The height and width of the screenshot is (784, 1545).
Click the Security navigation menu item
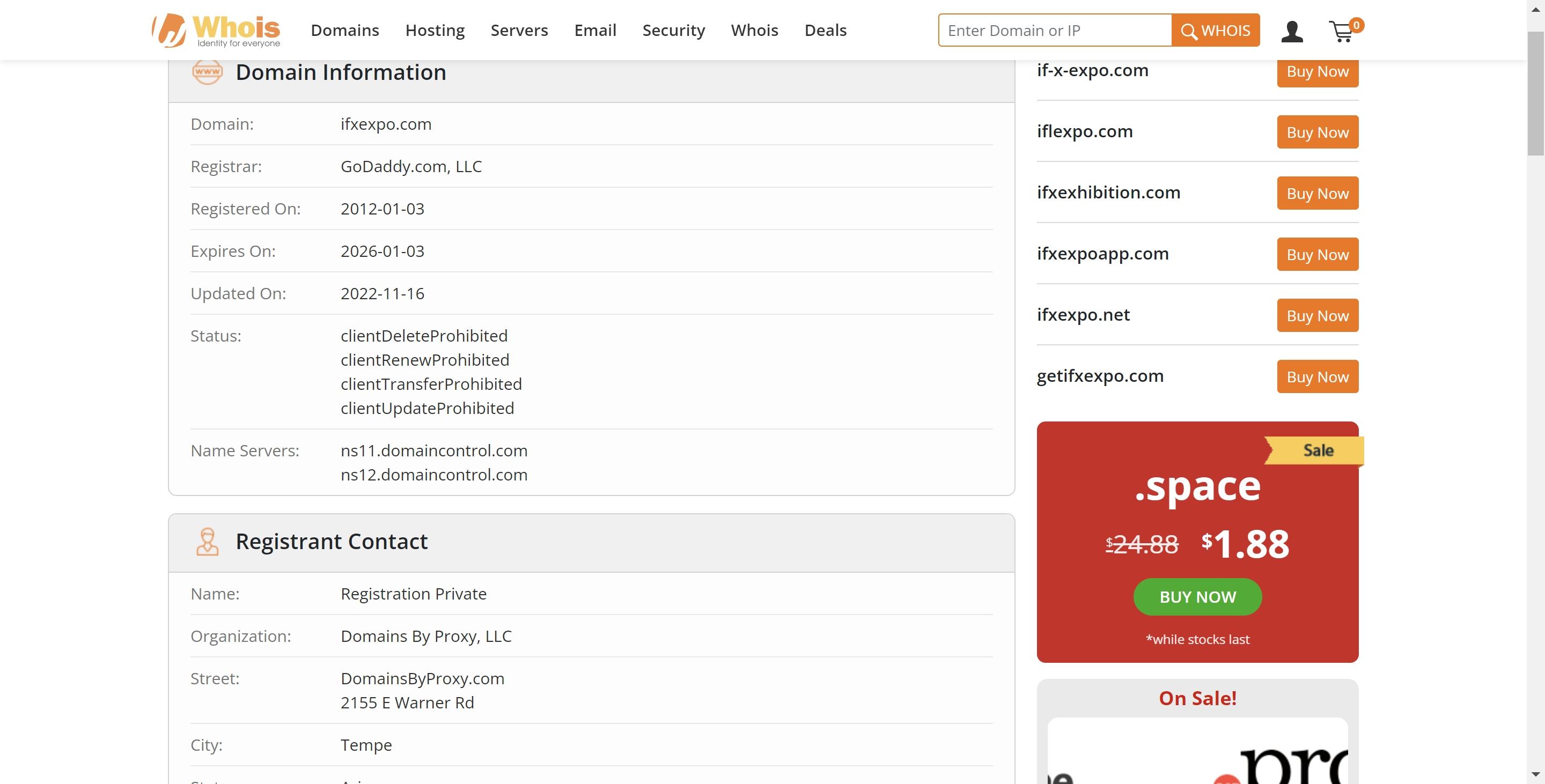674,30
